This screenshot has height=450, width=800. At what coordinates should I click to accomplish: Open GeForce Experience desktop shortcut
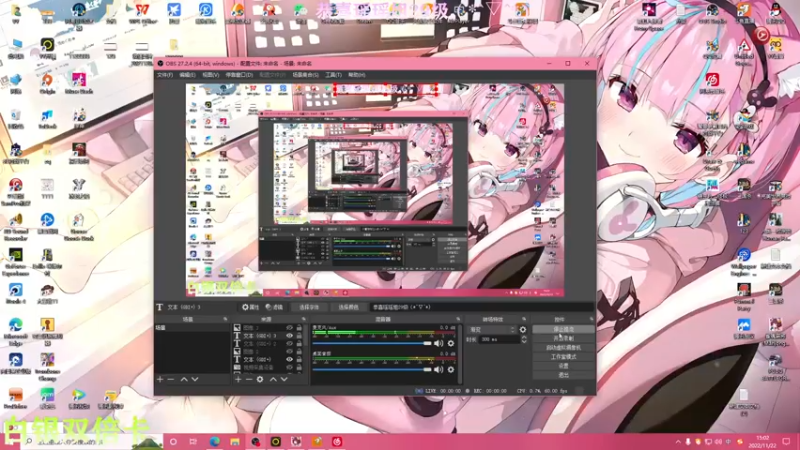pos(15,262)
